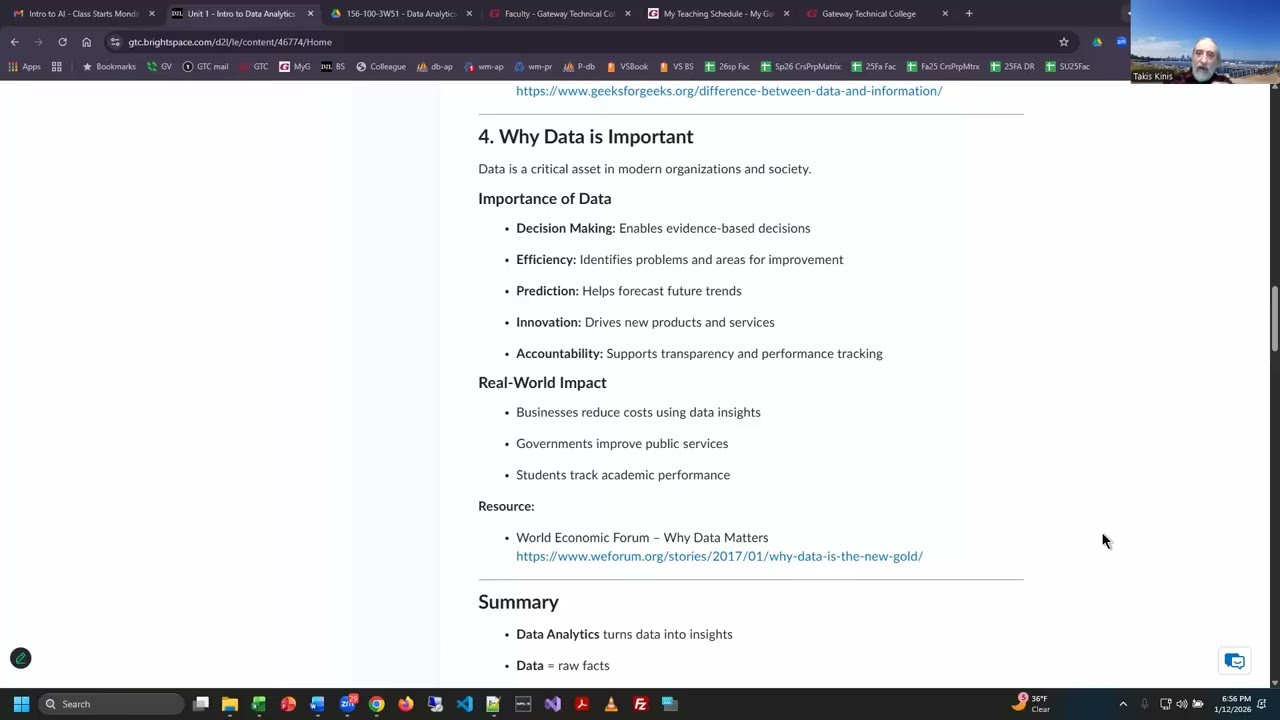Open Task View on taskbar

click(x=201, y=704)
